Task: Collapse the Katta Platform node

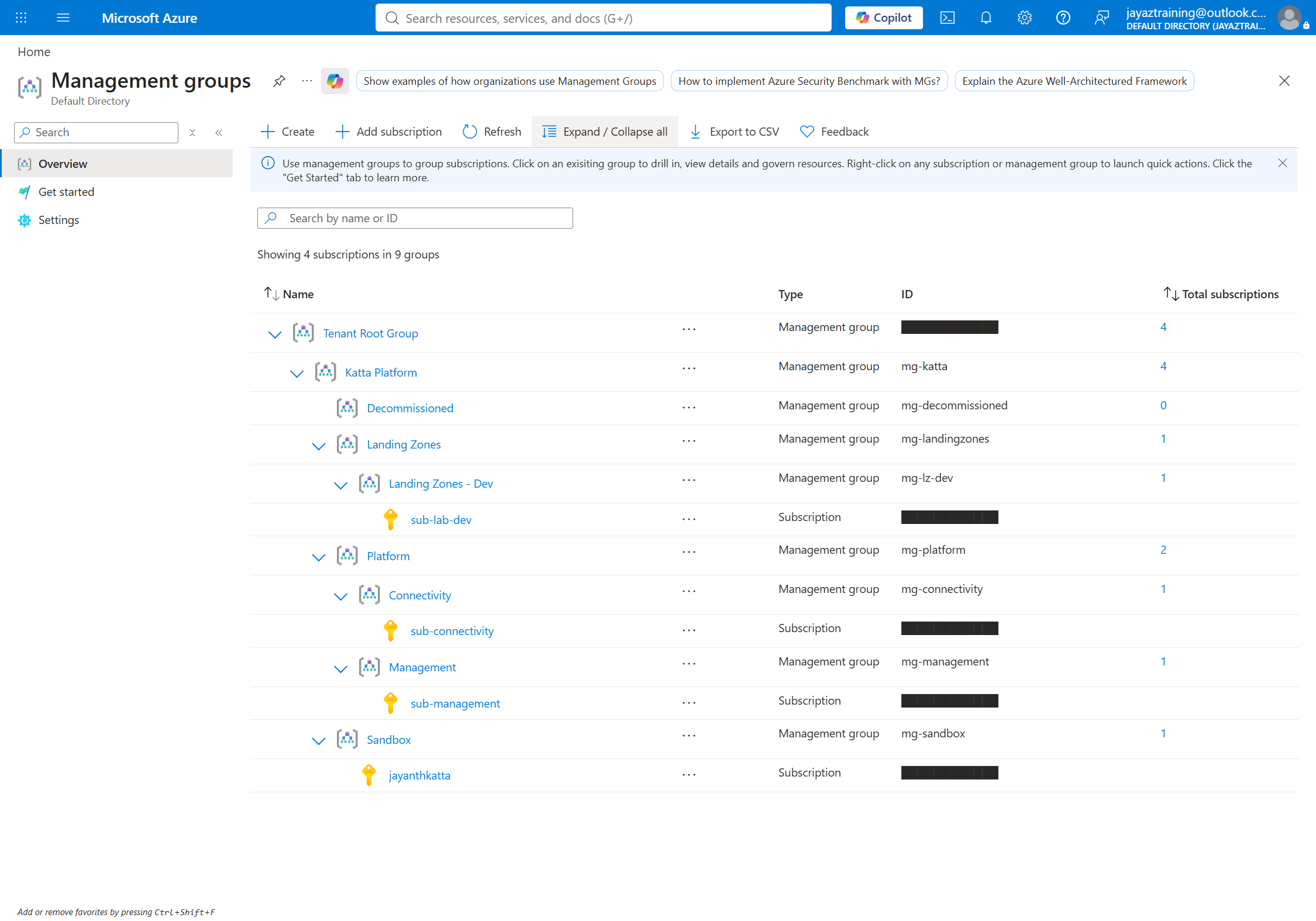Action: click(x=297, y=374)
